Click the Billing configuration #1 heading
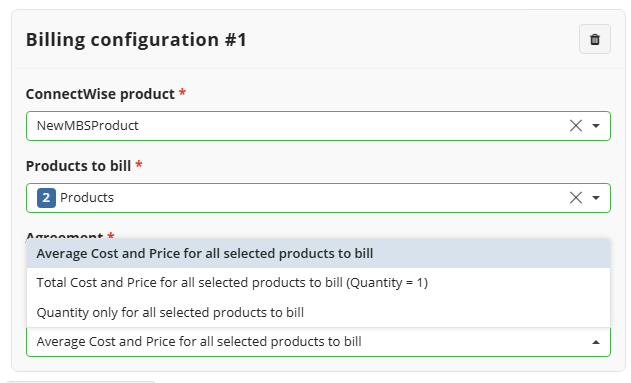The image size is (631, 383). click(x=136, y=39)
